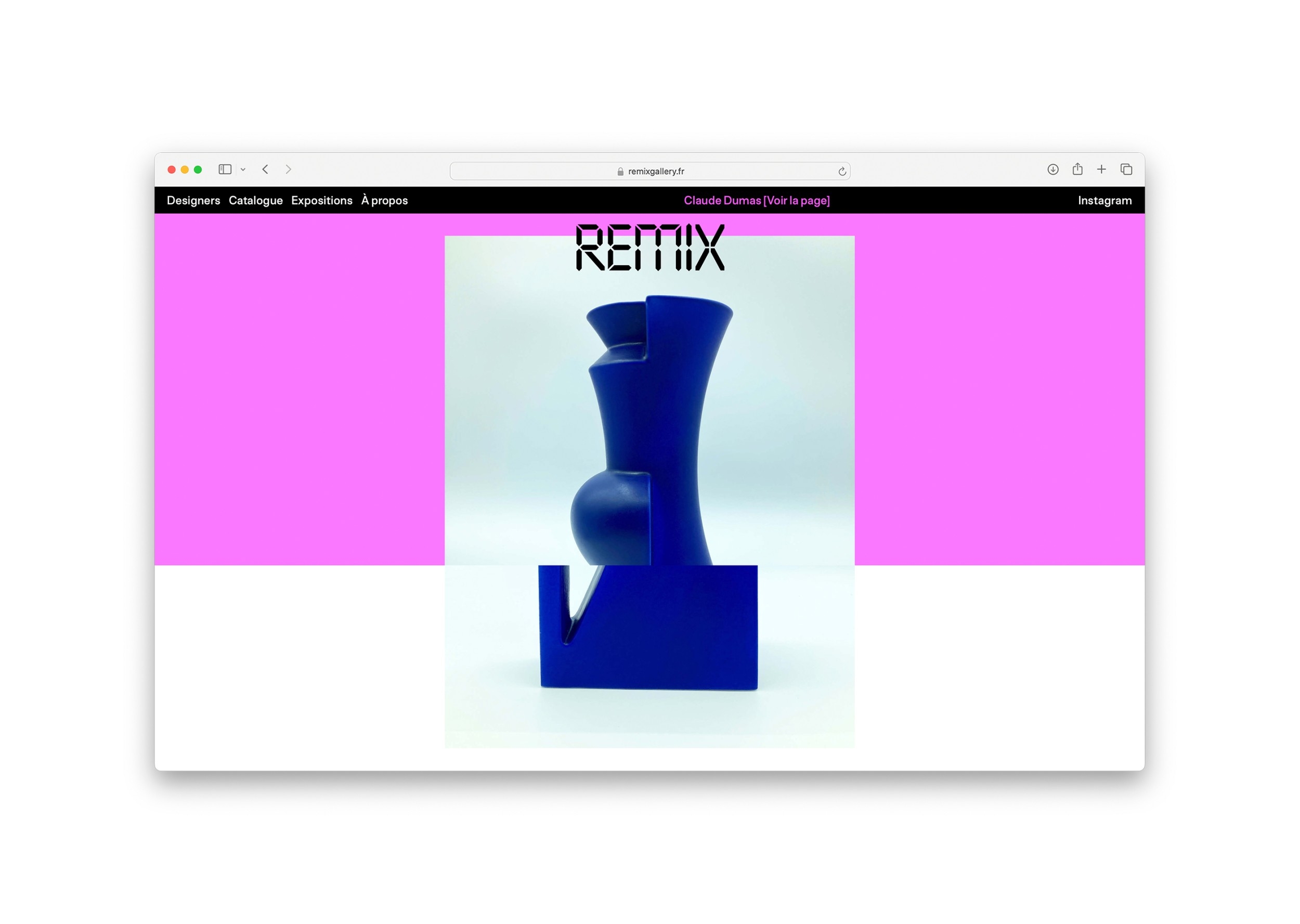1300x924 pixels.
Task: Go forward with the right arrow
Action: tap(289, 170)
